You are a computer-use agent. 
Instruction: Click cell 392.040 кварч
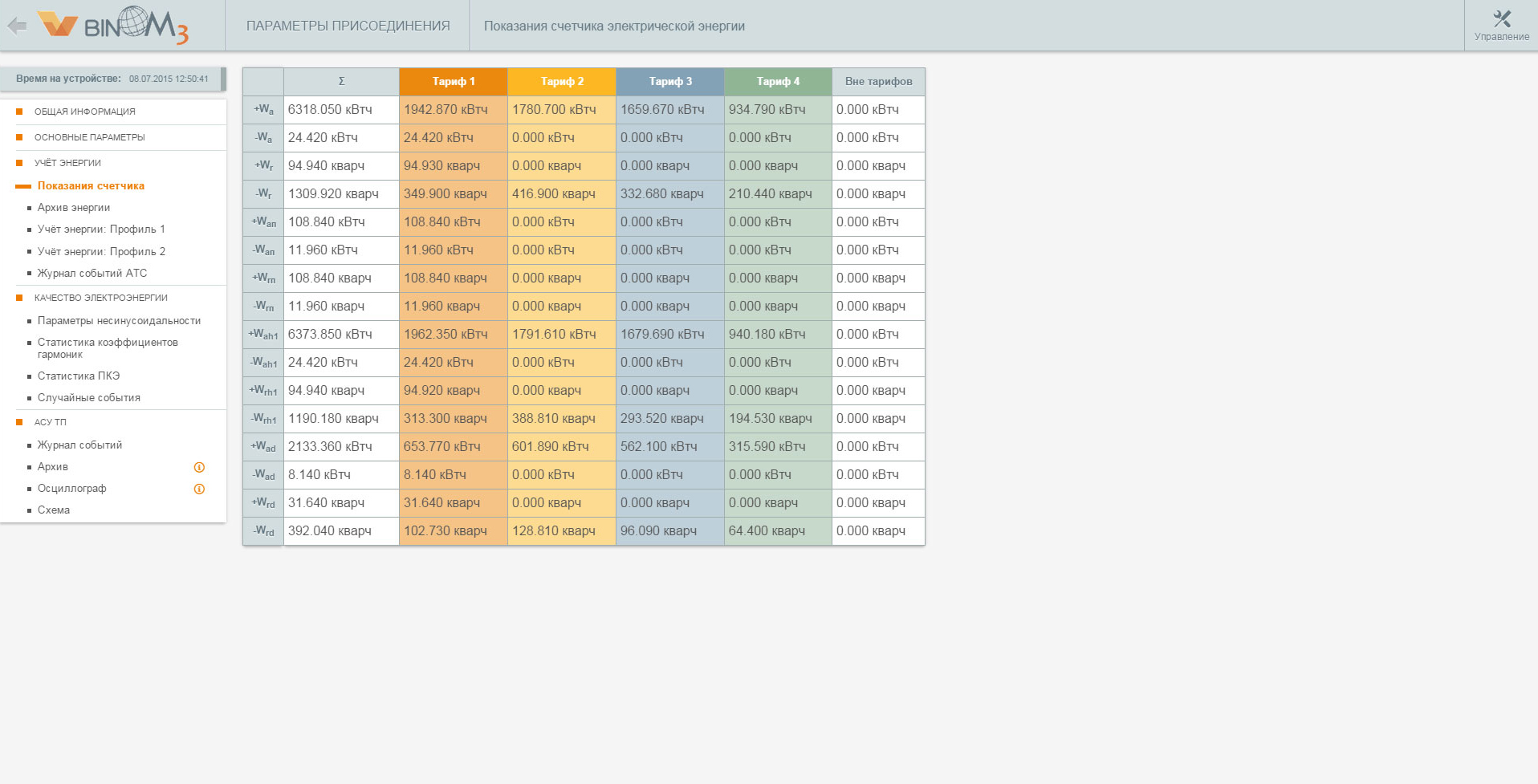[341, 530]
